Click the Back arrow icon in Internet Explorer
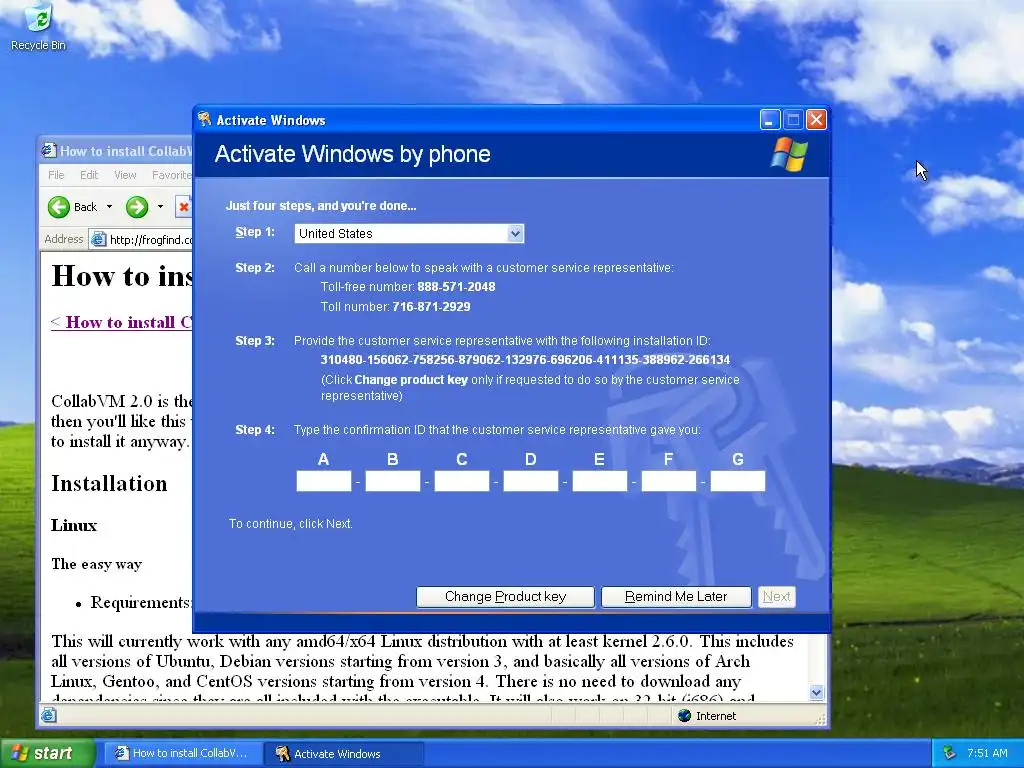 click(59, 207)
